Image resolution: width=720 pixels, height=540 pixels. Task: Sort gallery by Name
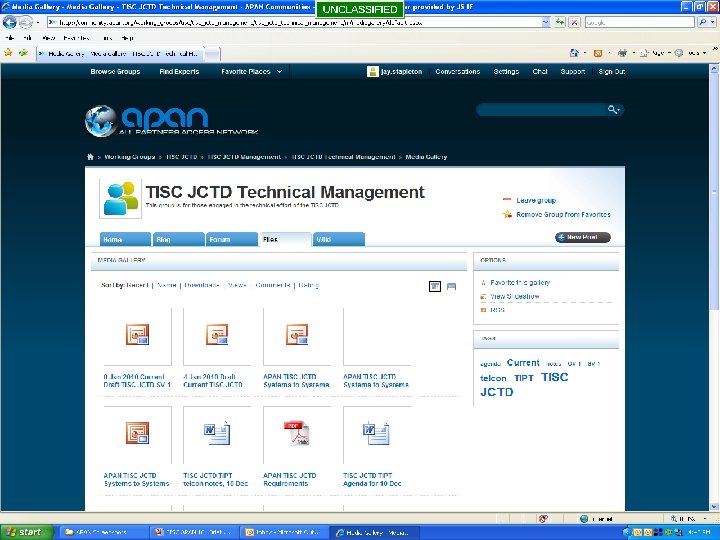(167, 285)
